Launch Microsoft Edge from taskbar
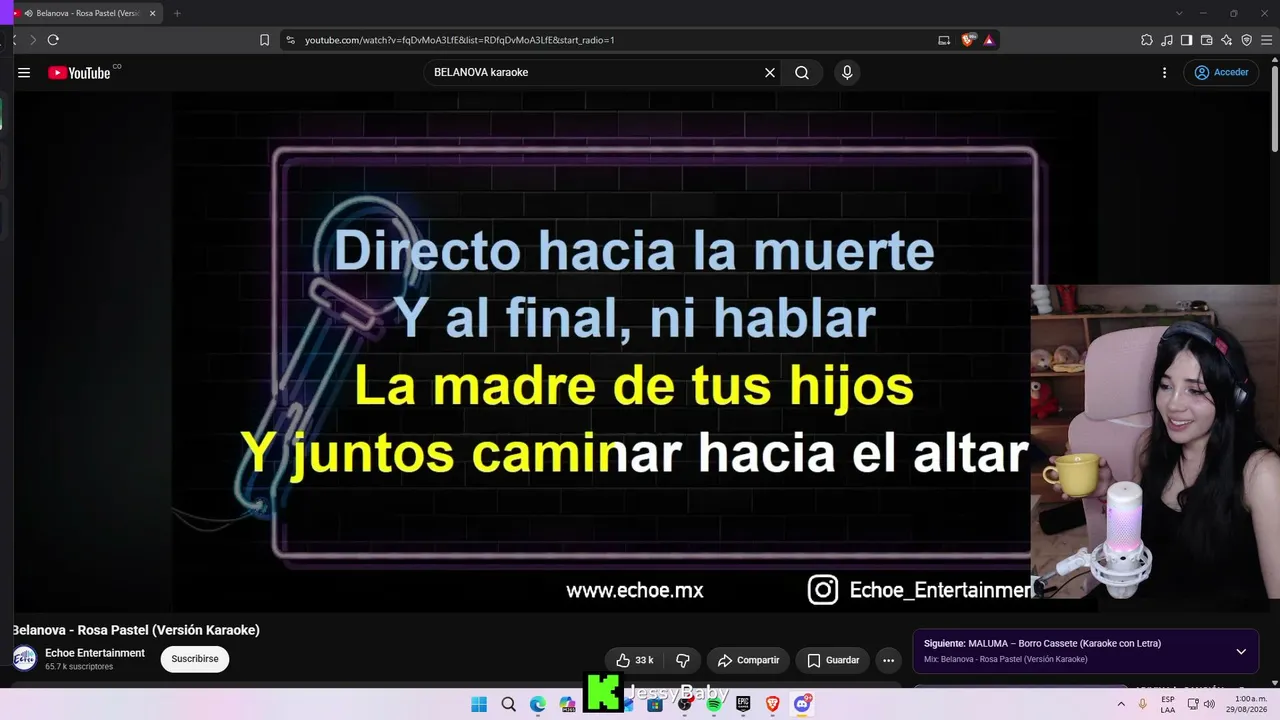Screen dimensions: 1280x720 pos(538,704)
